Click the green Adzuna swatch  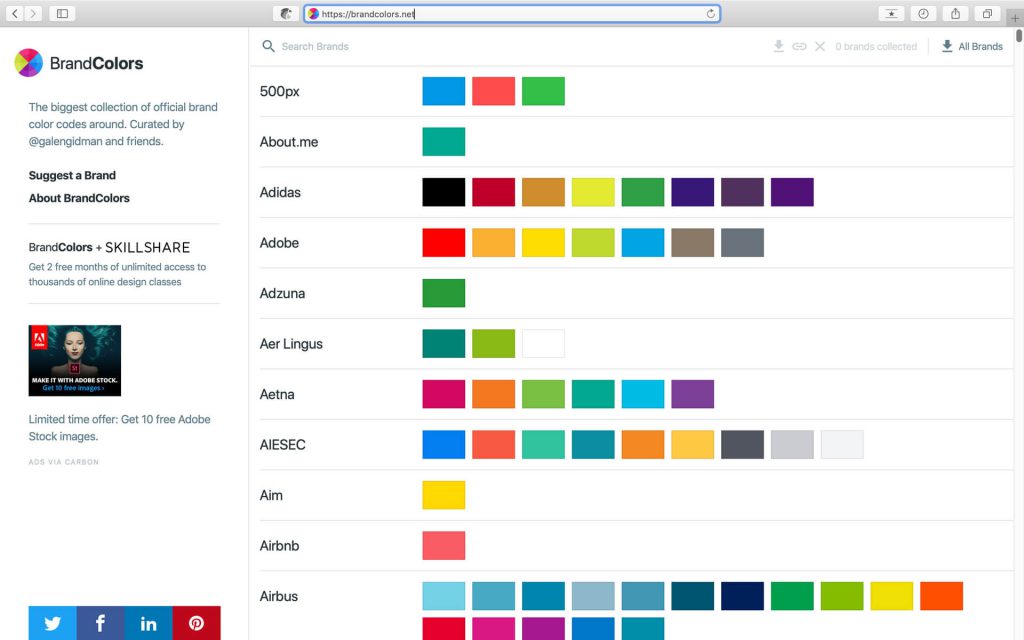pos(443,293)
